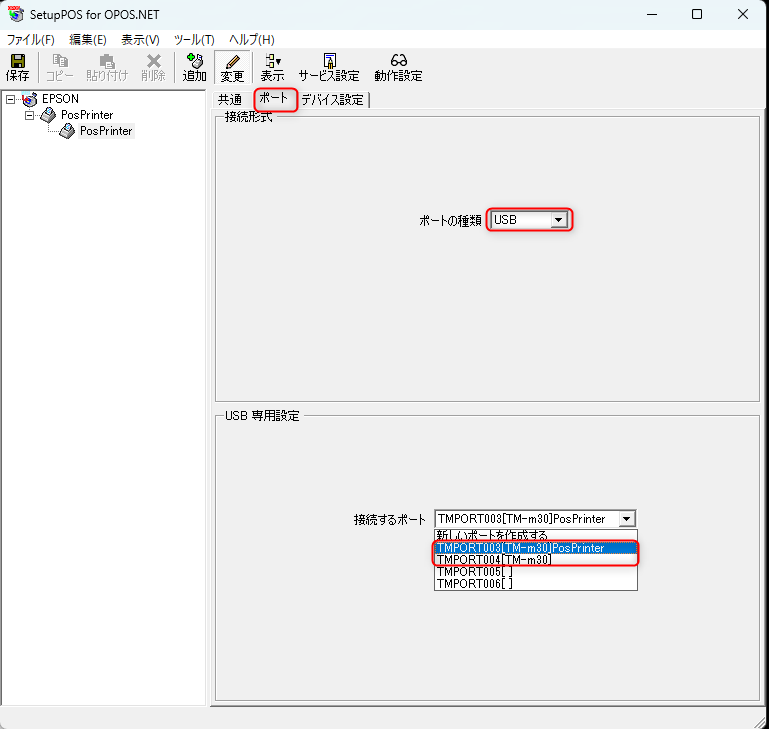This screenshot has height=729, width=769.
Task: Click the printer icon of child PosPrinter device
Action: point(67,131)
